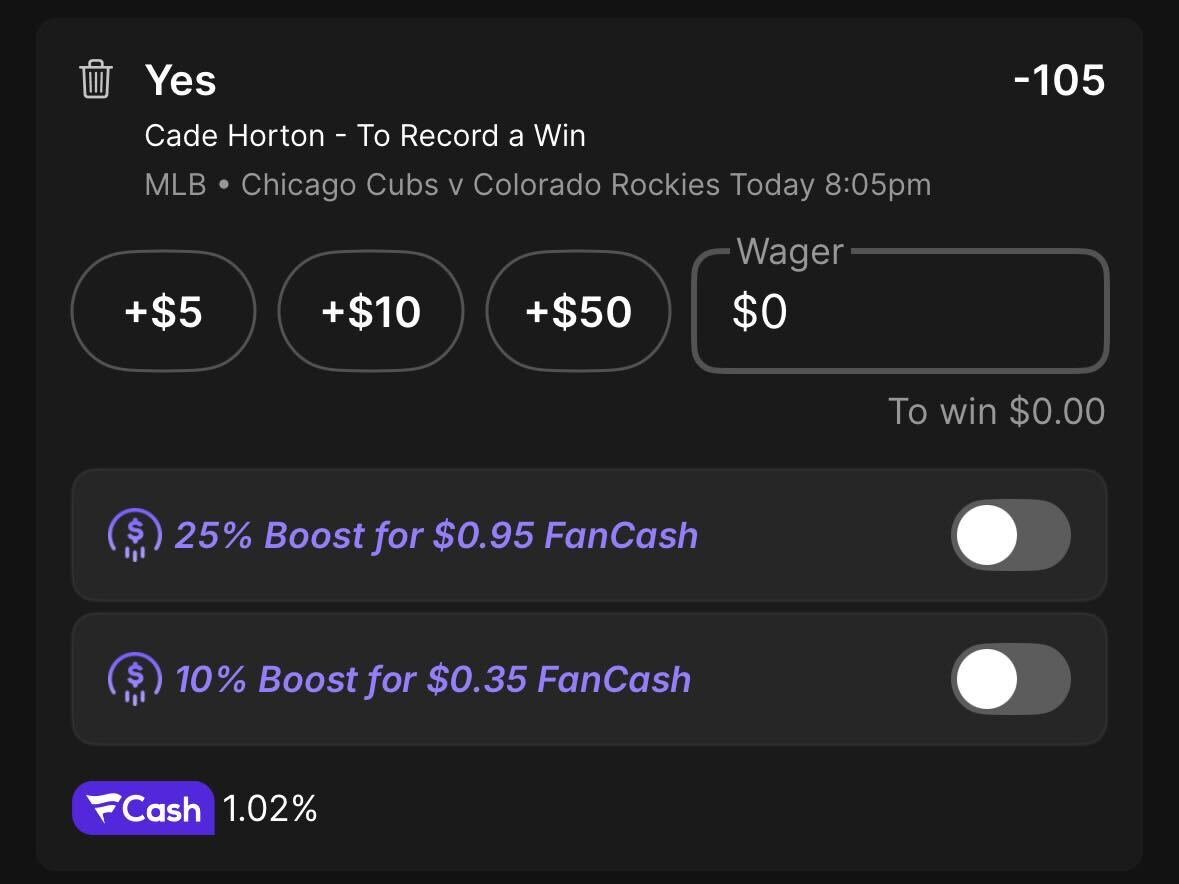Select the "Yes" bet selection heading

tap(180, 80)
